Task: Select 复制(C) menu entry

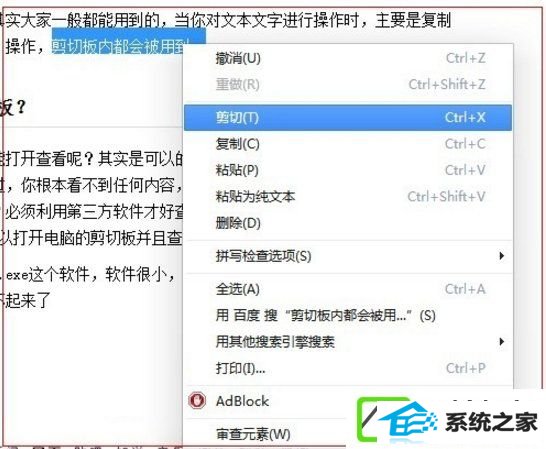Action: point(348,144)
